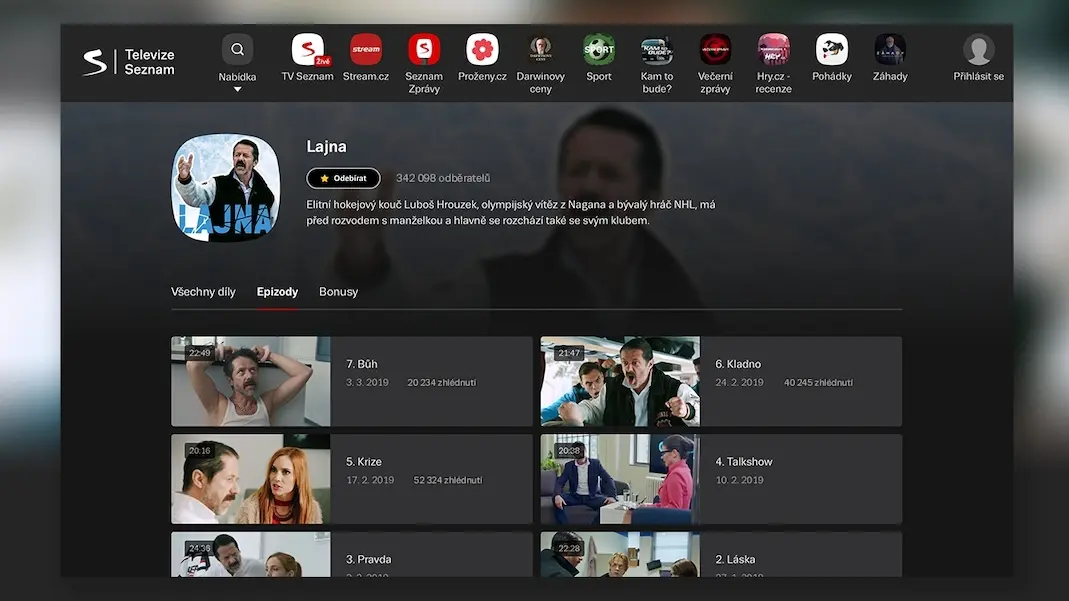Open the Kam to bude? channel icon
Image resolution: width=1069 pixels, height=601 pixels.
[x=657, y=49]
